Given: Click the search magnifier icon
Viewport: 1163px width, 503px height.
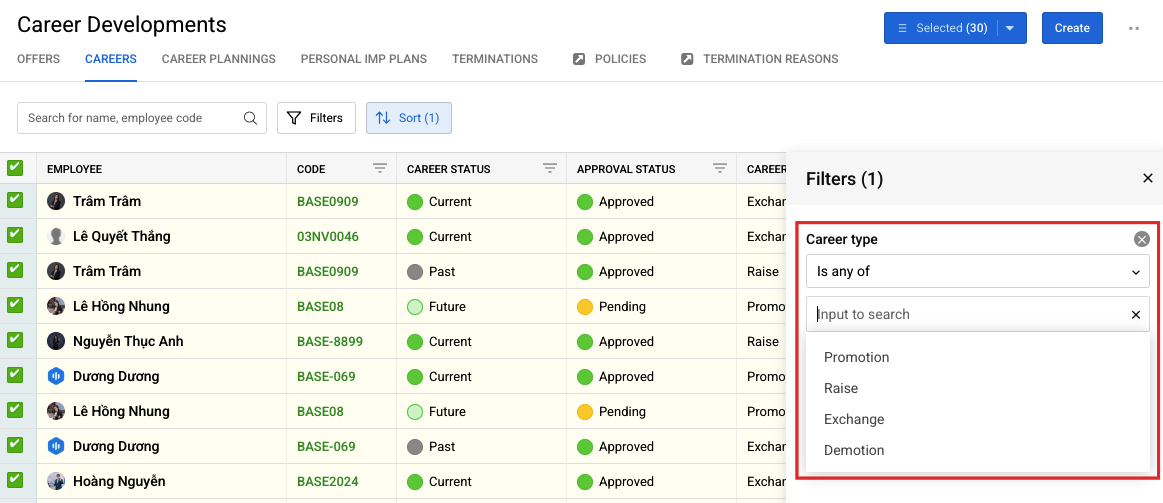Looking at the screenshot, I should 251,118.
